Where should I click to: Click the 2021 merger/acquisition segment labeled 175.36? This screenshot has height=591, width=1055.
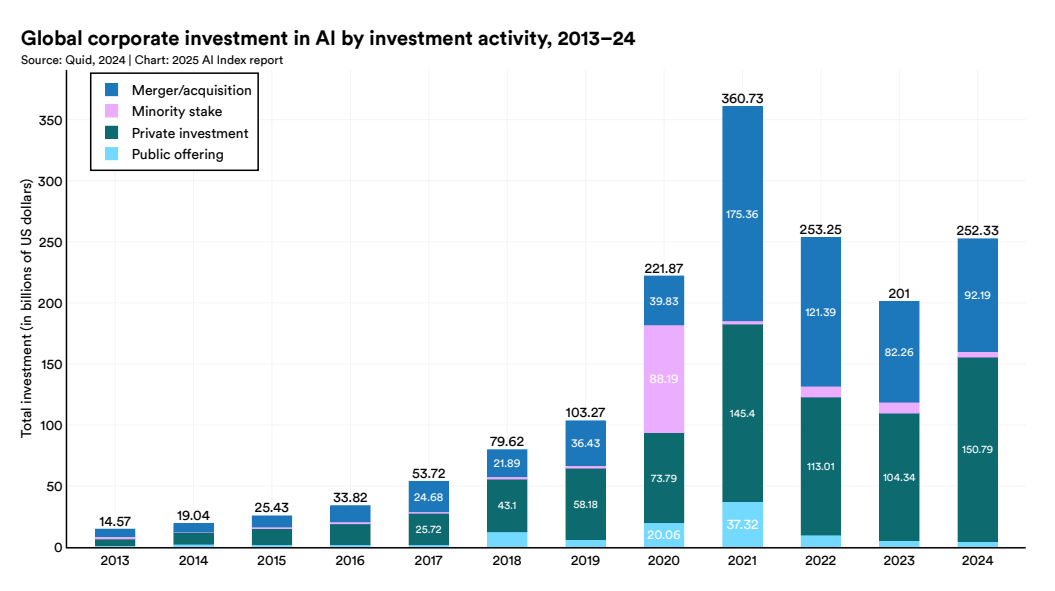pos(742,213)
